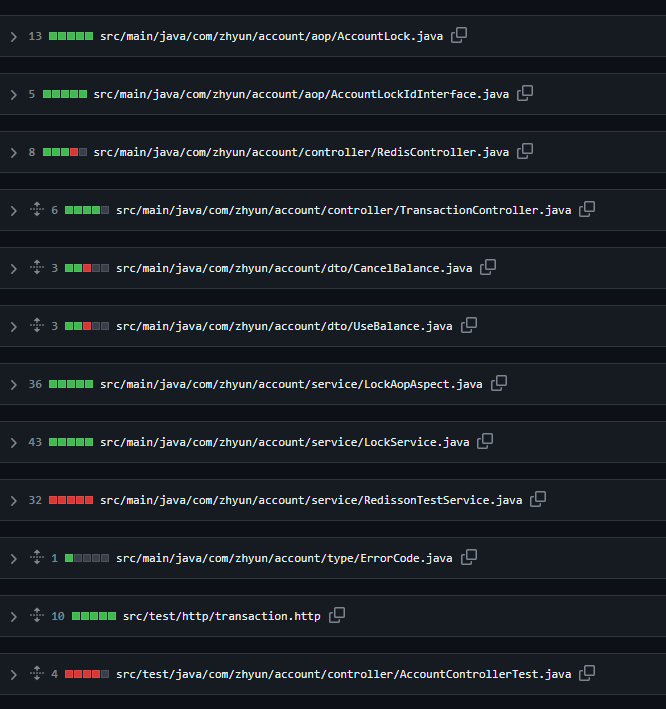Click the diffstat bar for RedisController.java
This screenshot has height=709, width=666.
tap(65, 152)
